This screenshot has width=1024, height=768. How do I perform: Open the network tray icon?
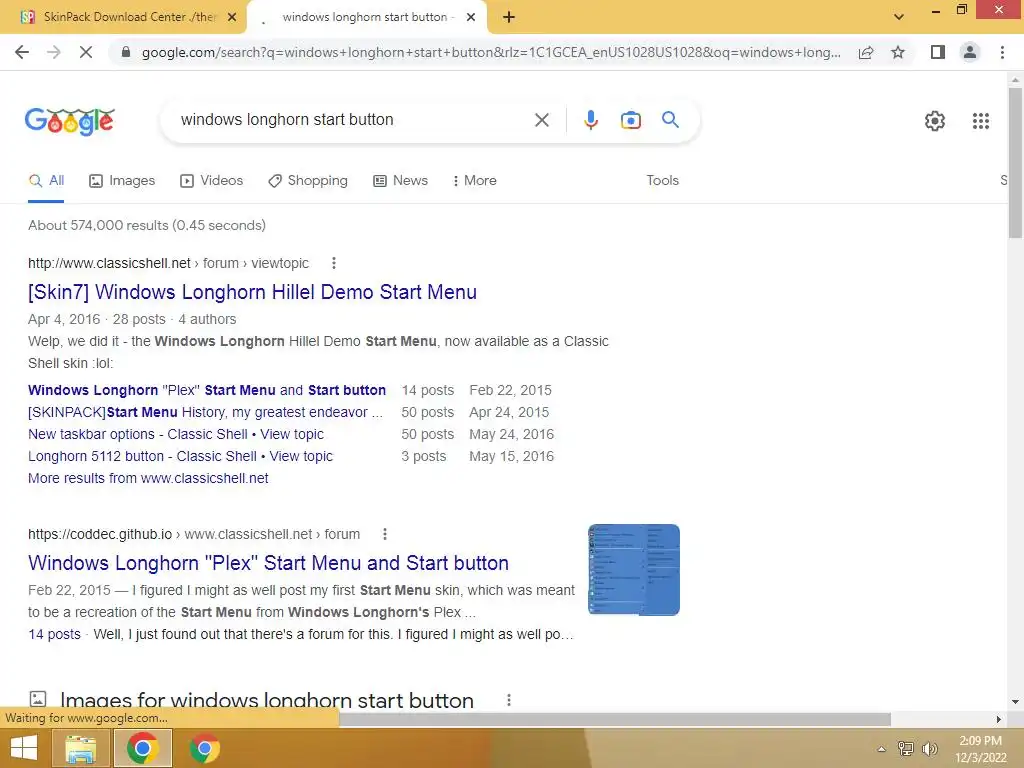coord(906,749)
